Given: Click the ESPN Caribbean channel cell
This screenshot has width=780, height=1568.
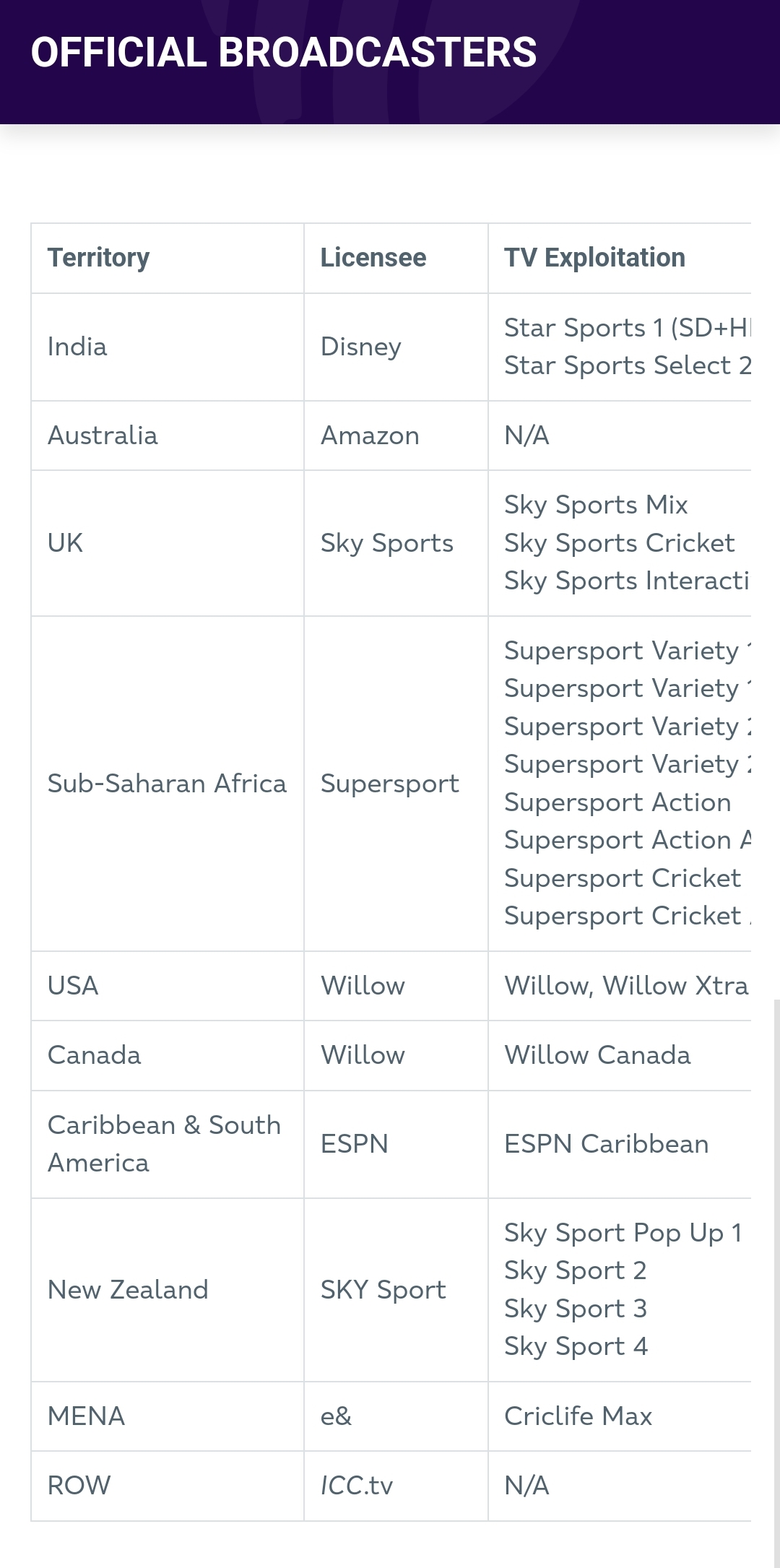Looking at the screenshot, I should (620, 1144).
